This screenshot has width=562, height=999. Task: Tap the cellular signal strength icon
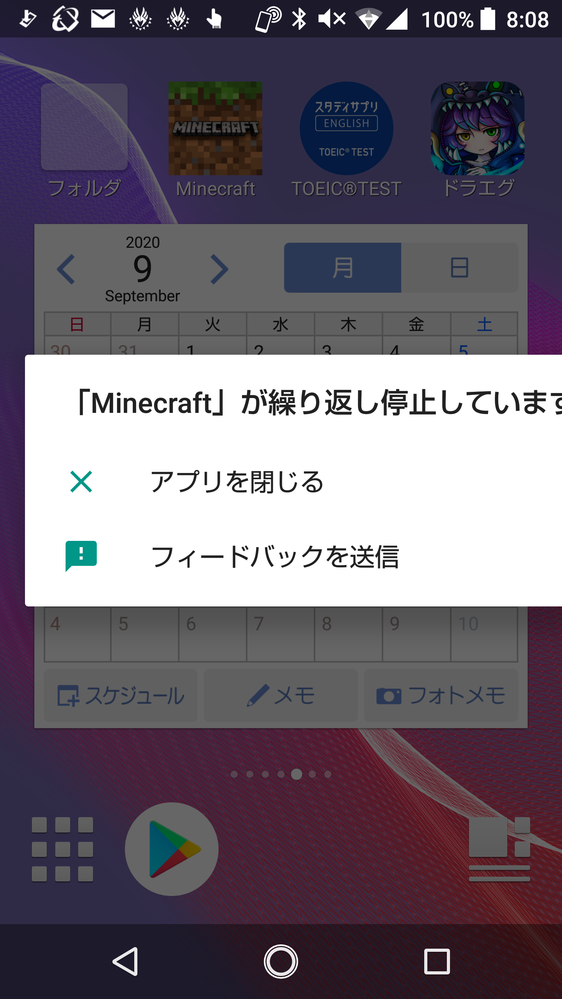click(397, 19)
